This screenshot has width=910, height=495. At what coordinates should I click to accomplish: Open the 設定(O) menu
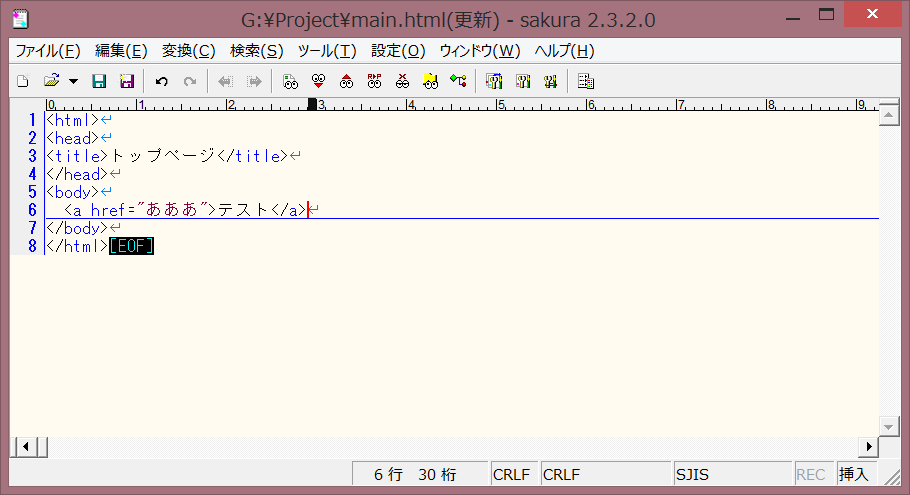pyautogui.click(x=398, y=51)
